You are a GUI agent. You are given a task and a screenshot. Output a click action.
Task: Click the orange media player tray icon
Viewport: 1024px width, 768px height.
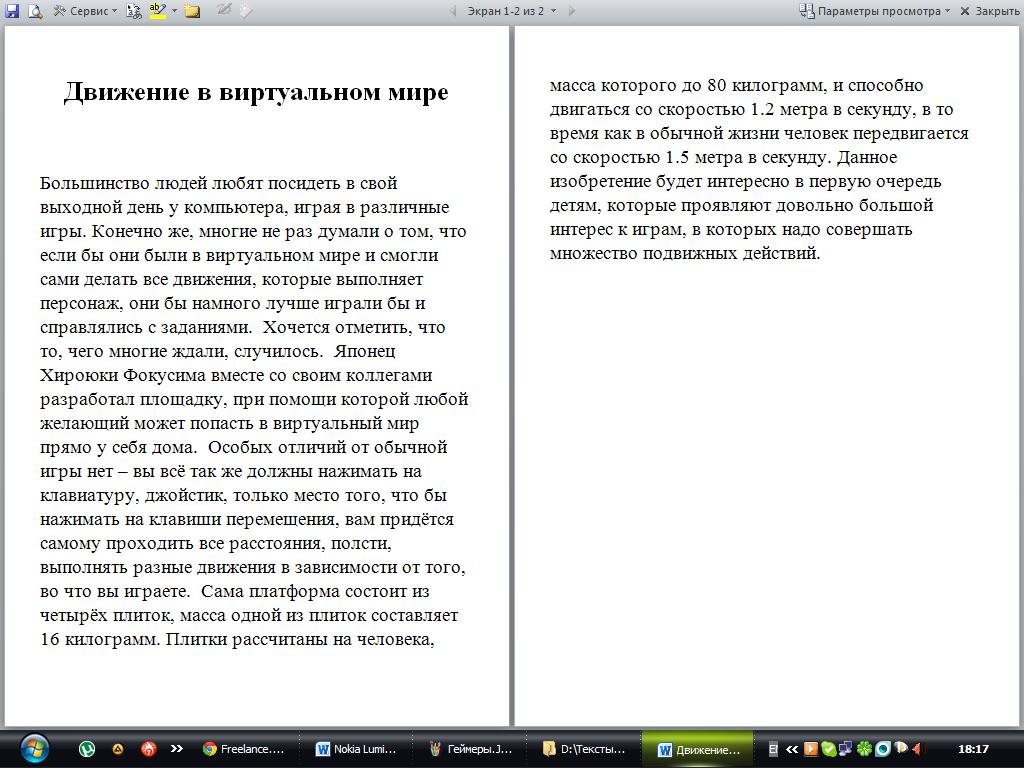[810, 749]
